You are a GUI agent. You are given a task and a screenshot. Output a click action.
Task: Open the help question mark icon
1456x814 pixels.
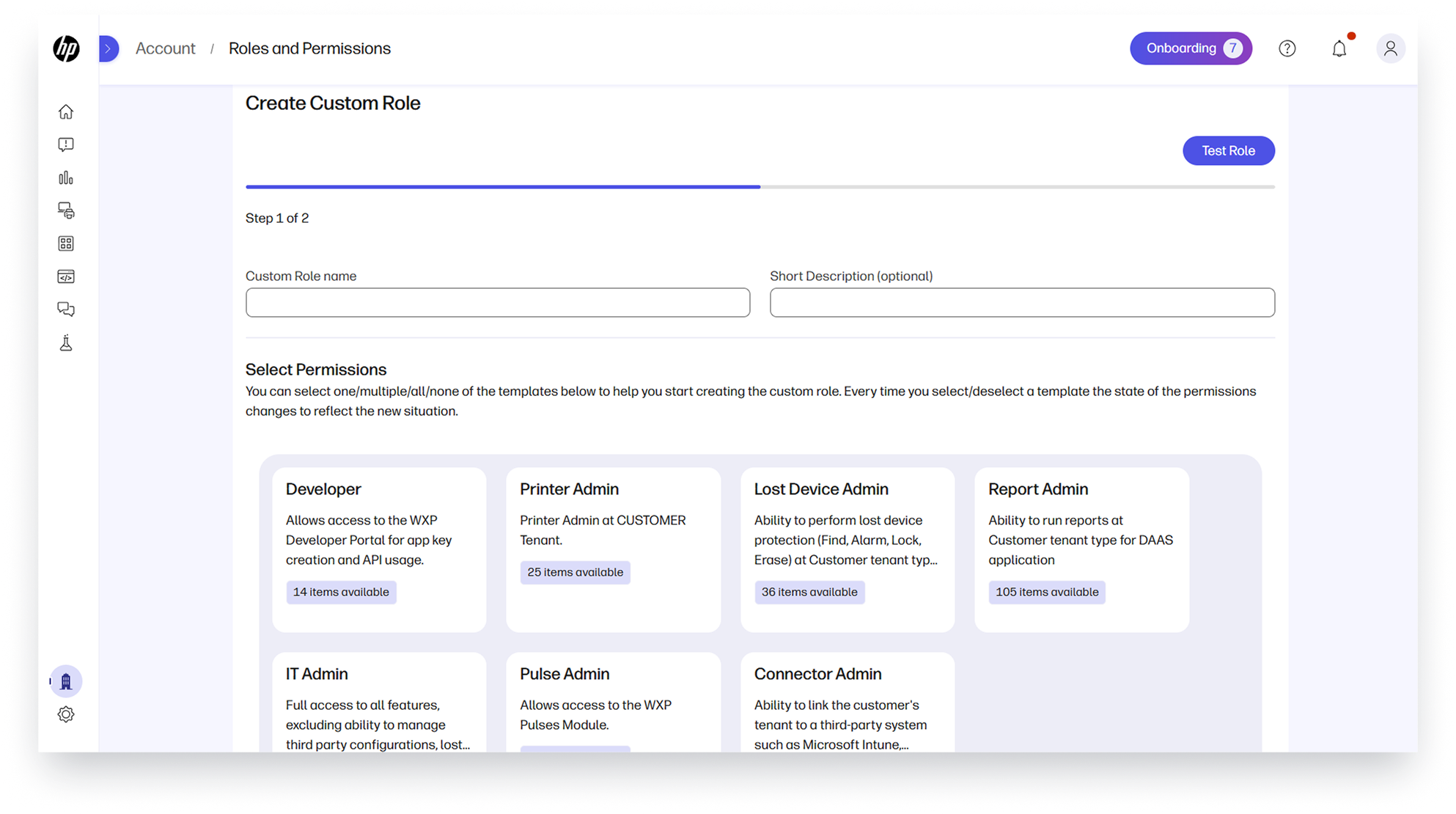(1287, 48)
